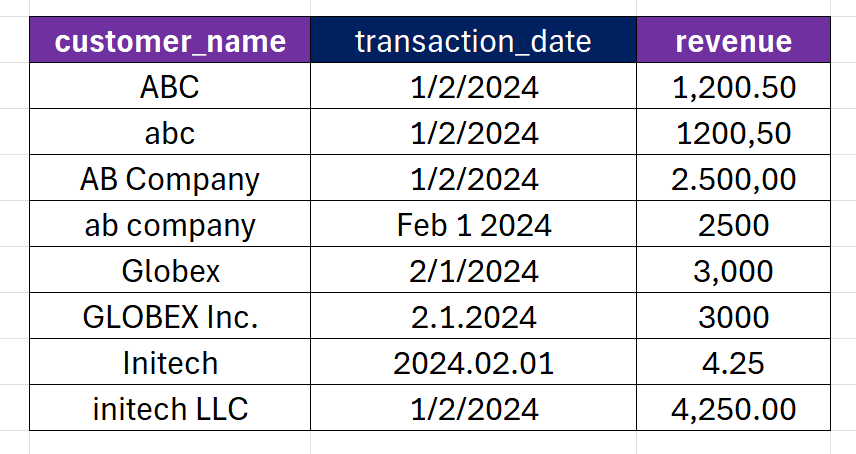This screenshot has width=856, height=454.
Task: Select the initech LLC cell
Action: pos(170,408)
